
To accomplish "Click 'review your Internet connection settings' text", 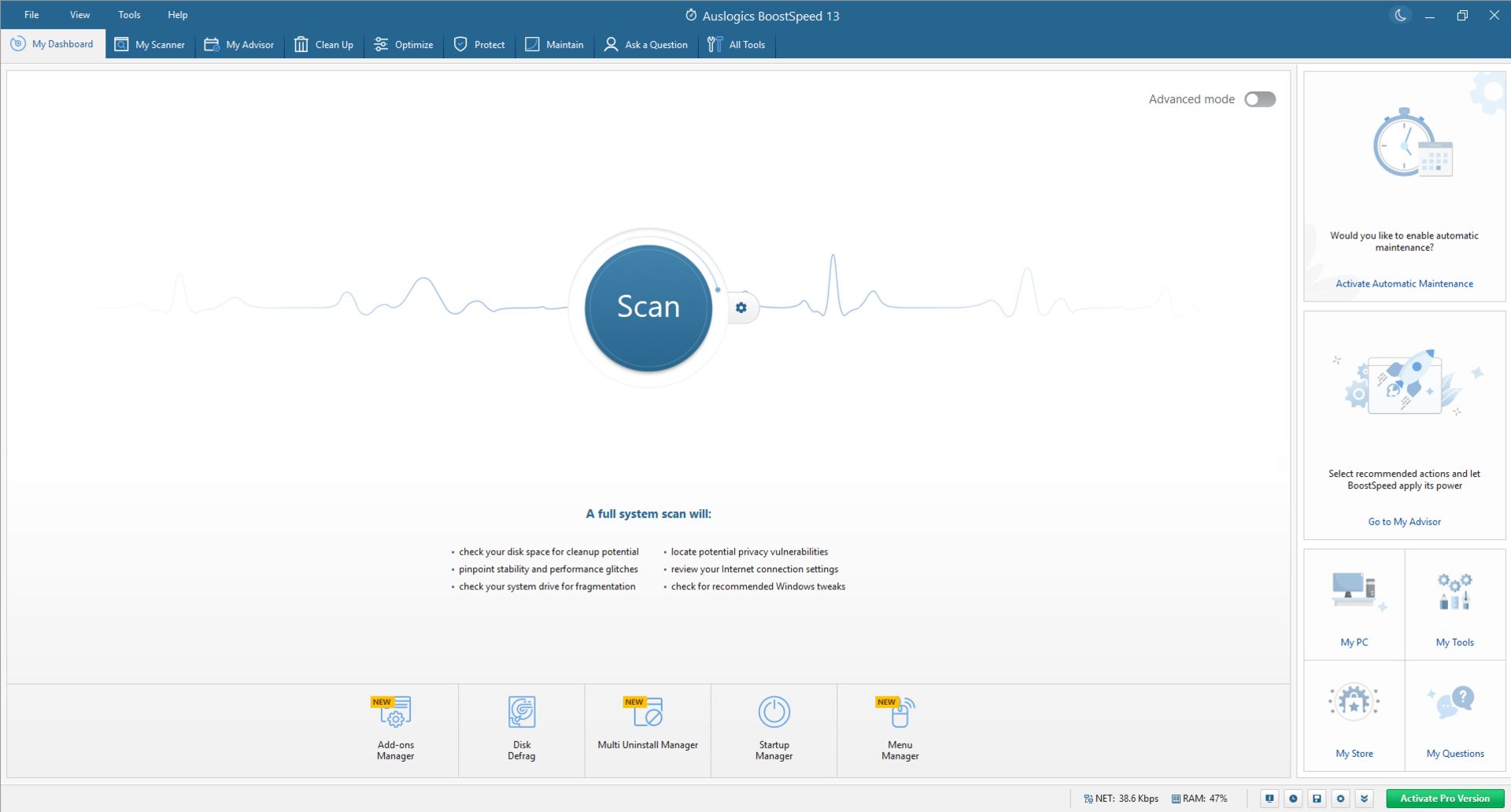I will pyautogui.click(x=755, y=570).
